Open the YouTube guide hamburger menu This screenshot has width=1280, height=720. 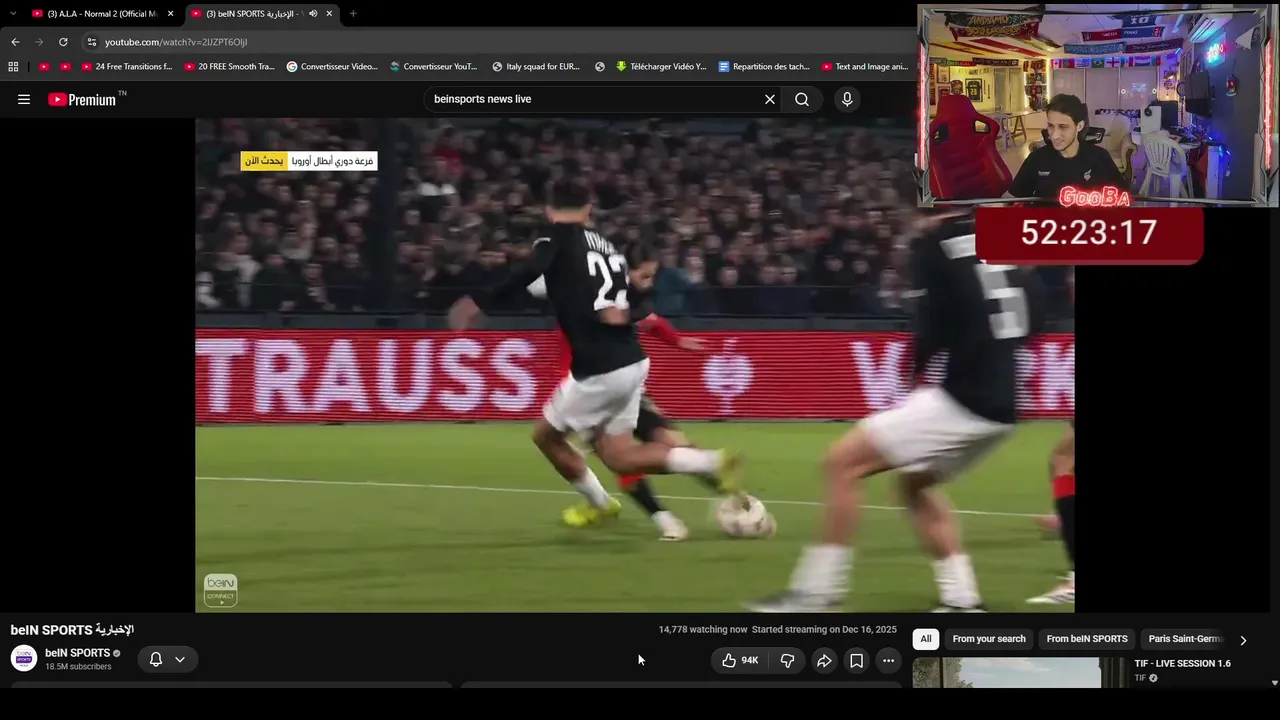24,99
